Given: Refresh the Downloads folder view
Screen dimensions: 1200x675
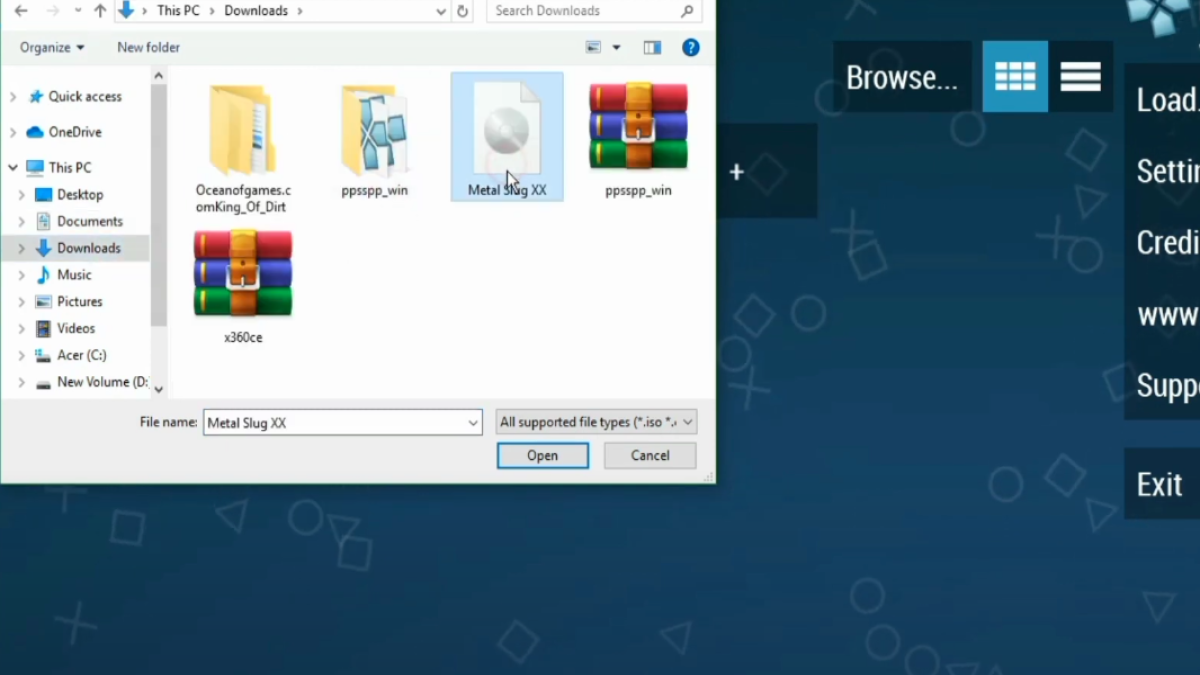Looking at the screenshot, I should coord(462,11).
